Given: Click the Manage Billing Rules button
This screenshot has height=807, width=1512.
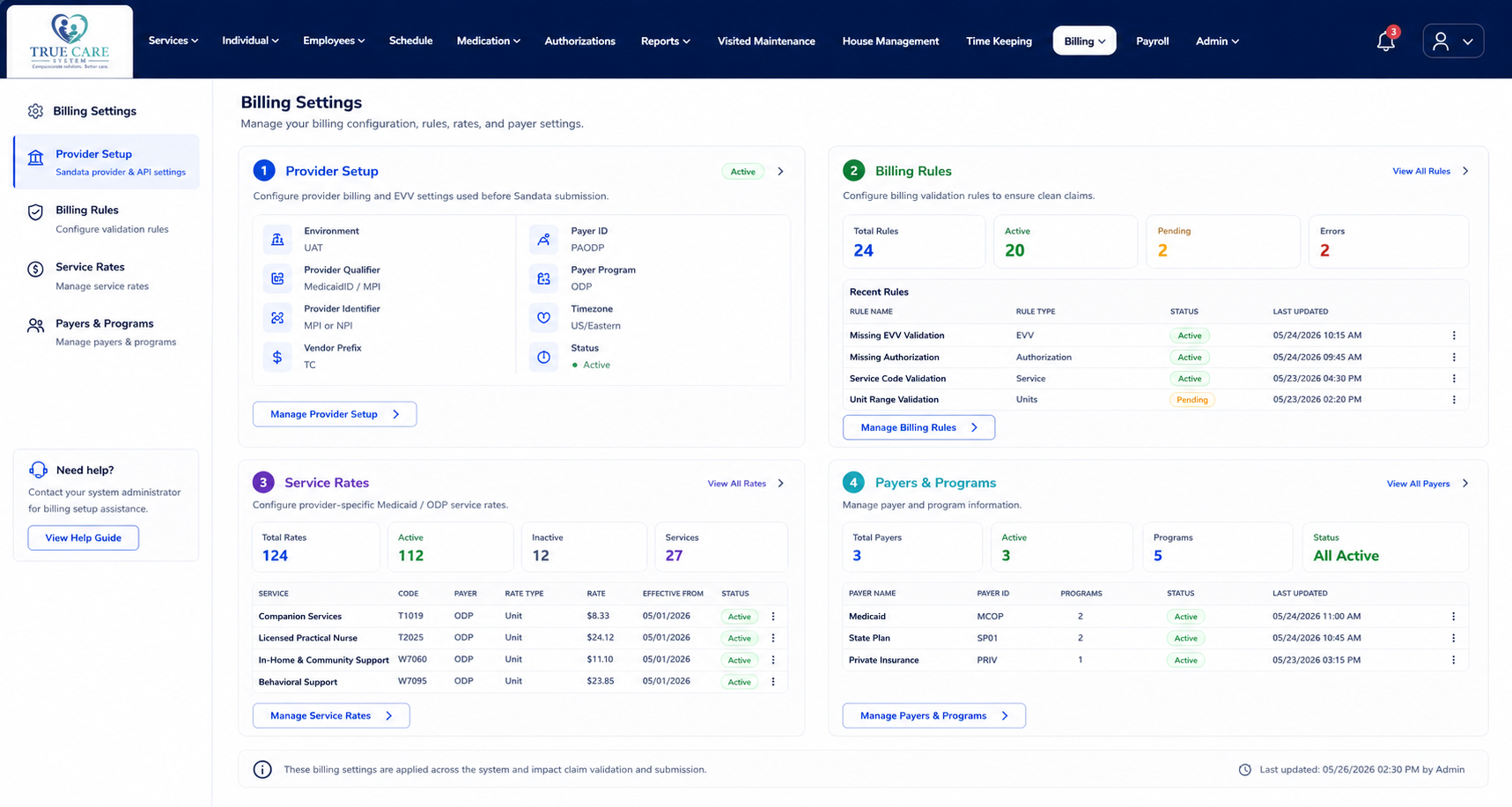Looking at the screenshot, I should coord(918,427).
